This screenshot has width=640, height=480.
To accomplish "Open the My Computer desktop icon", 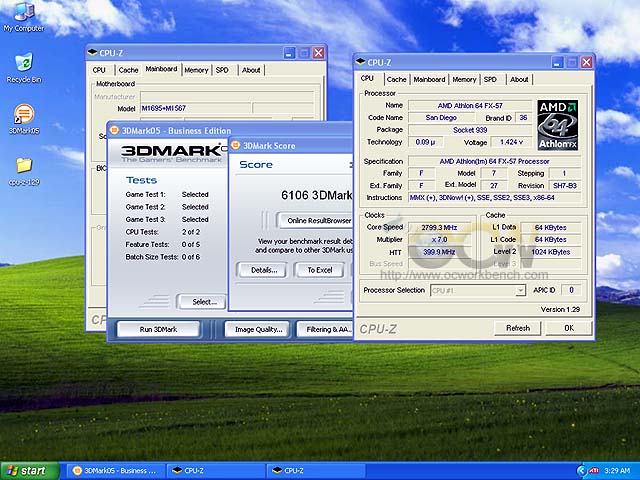I will click(x=24, y=16).
